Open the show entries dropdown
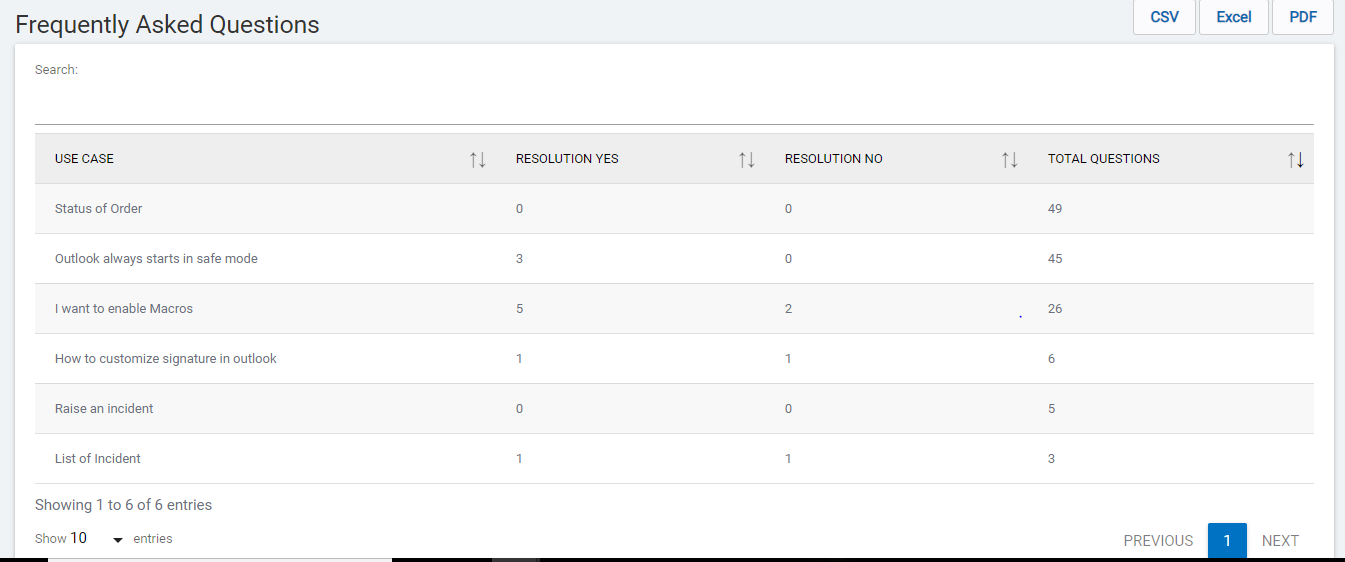This screenshot has height=562, width=1345. 97,539
